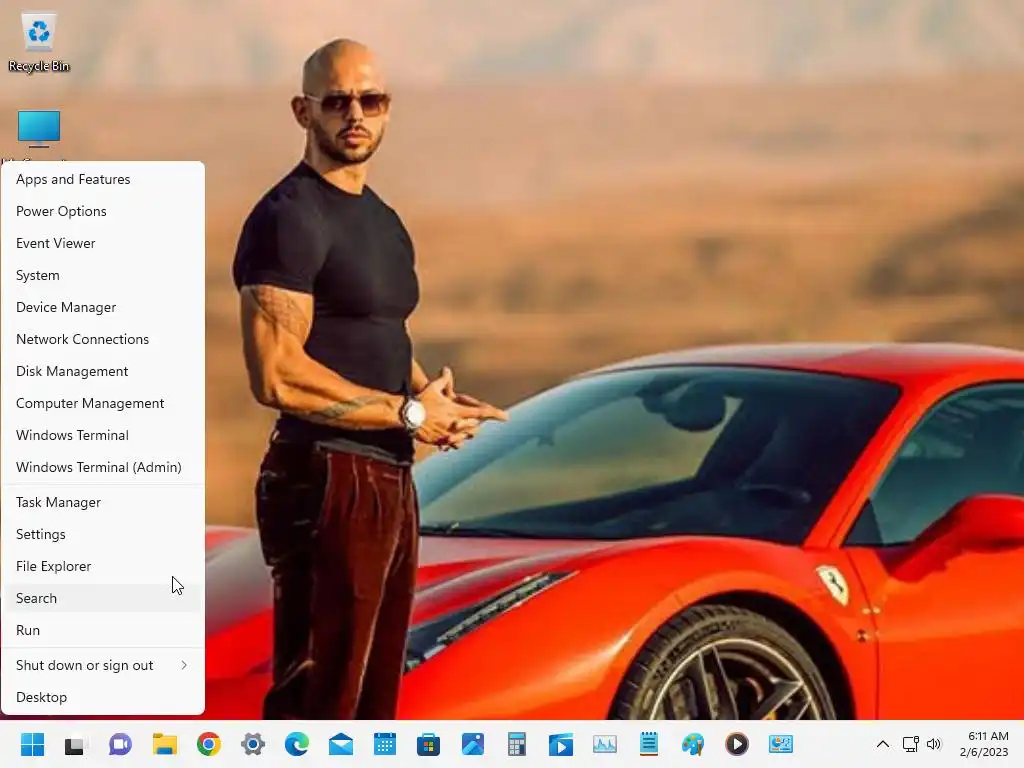Launch Windows Terminal (Admin)
The width and height of the screenshot is (1024, 768).
(103, 467)
